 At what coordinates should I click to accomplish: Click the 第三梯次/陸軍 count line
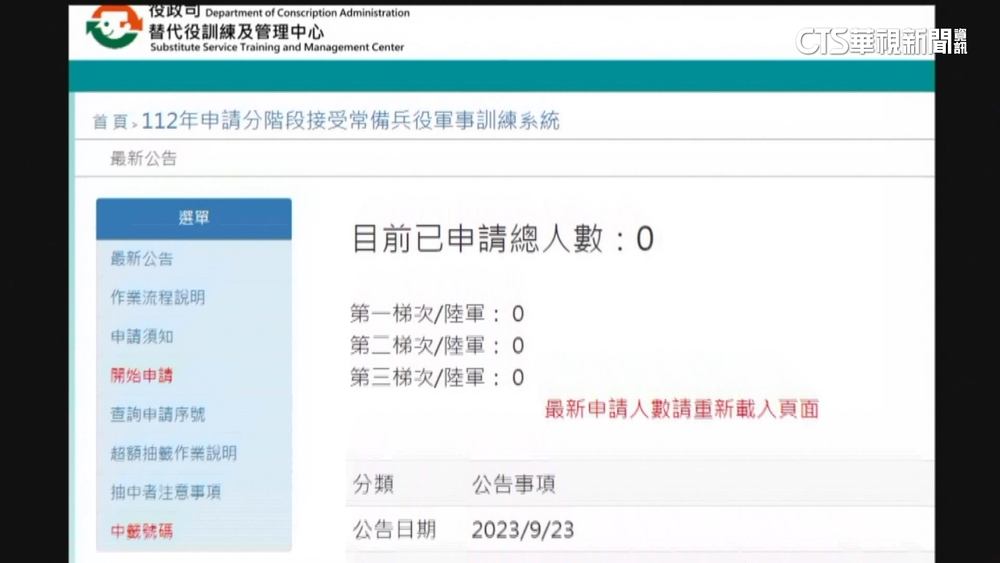coord(437,377)
